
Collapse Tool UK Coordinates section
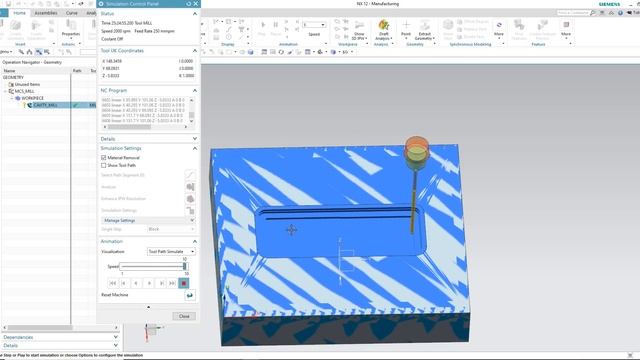tap(195, 51)
